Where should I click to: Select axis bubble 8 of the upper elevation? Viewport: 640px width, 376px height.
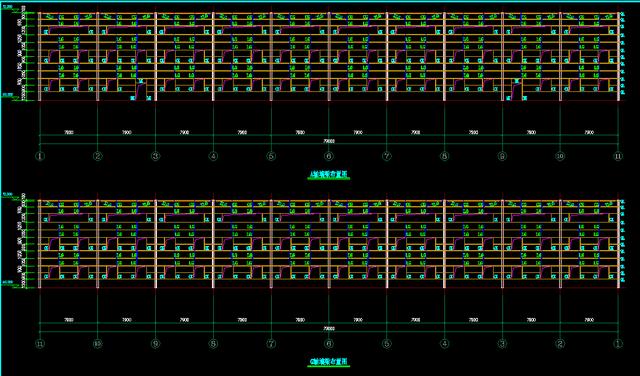pos(445,156)
